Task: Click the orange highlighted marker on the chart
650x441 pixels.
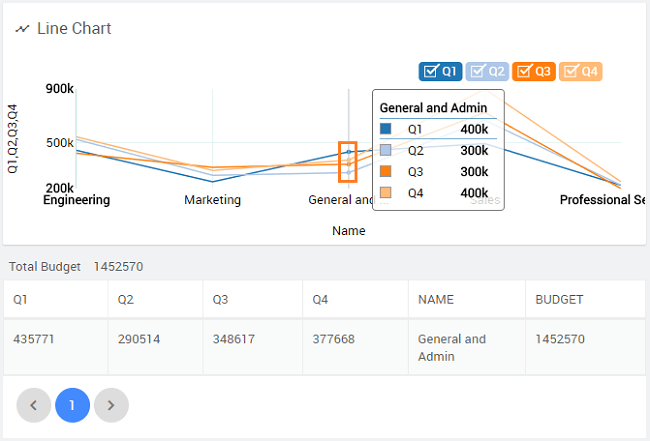Action: tap(347, 161)
